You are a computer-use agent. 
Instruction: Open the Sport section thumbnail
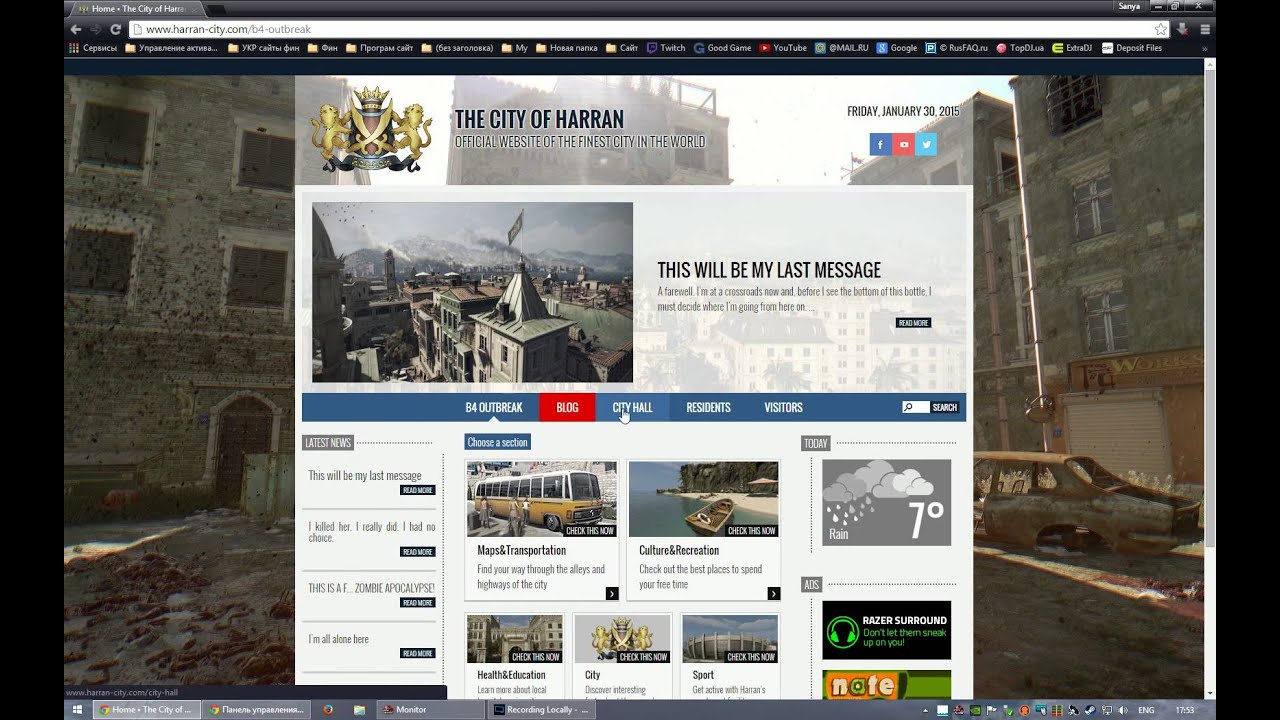[730, 639]
